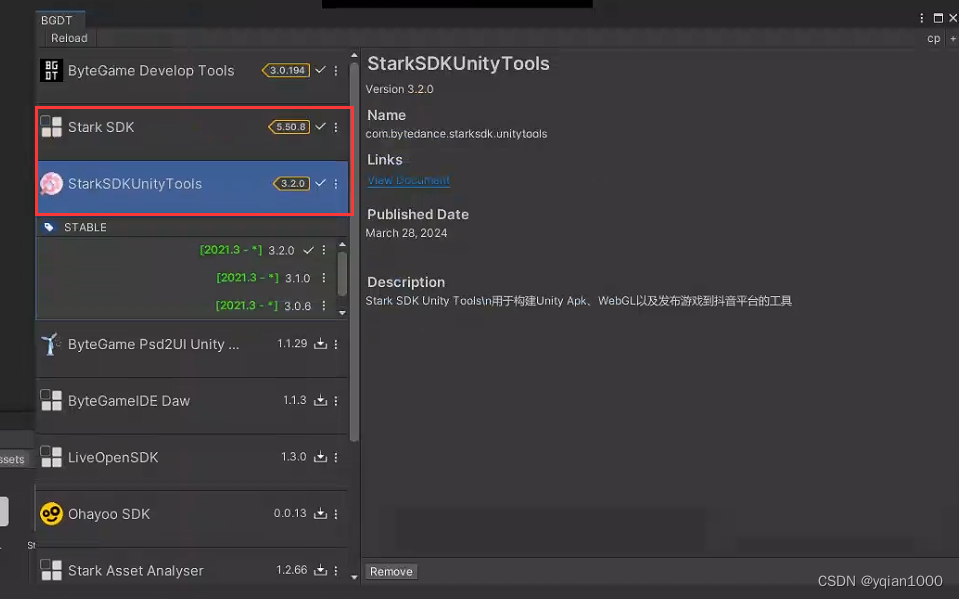The height and width of the screenshot is (599, 959).
Task: Open the StarkSDKUnityTools options menu
Action: [x=336, y=184]
